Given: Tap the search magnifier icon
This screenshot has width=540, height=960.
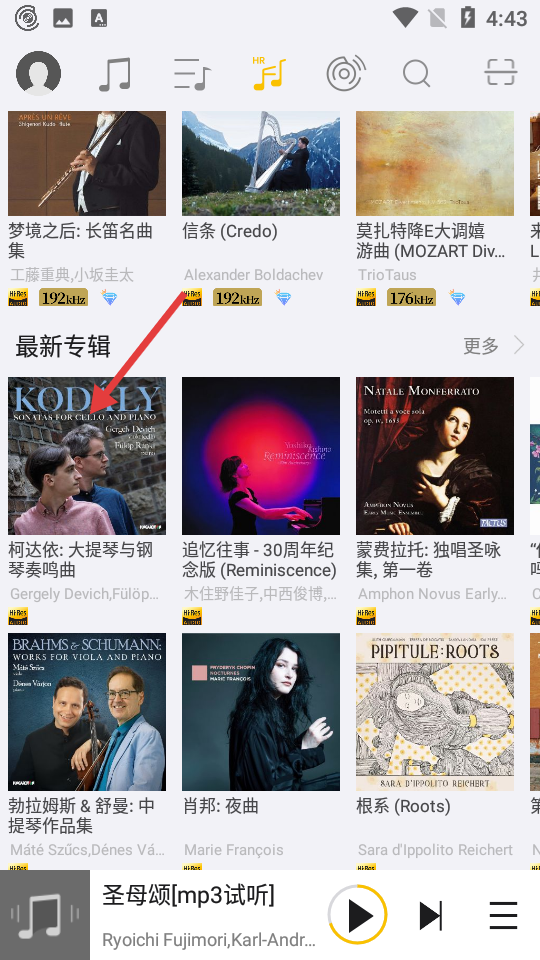Looking at the screenshot, I should tap(416, 74).
